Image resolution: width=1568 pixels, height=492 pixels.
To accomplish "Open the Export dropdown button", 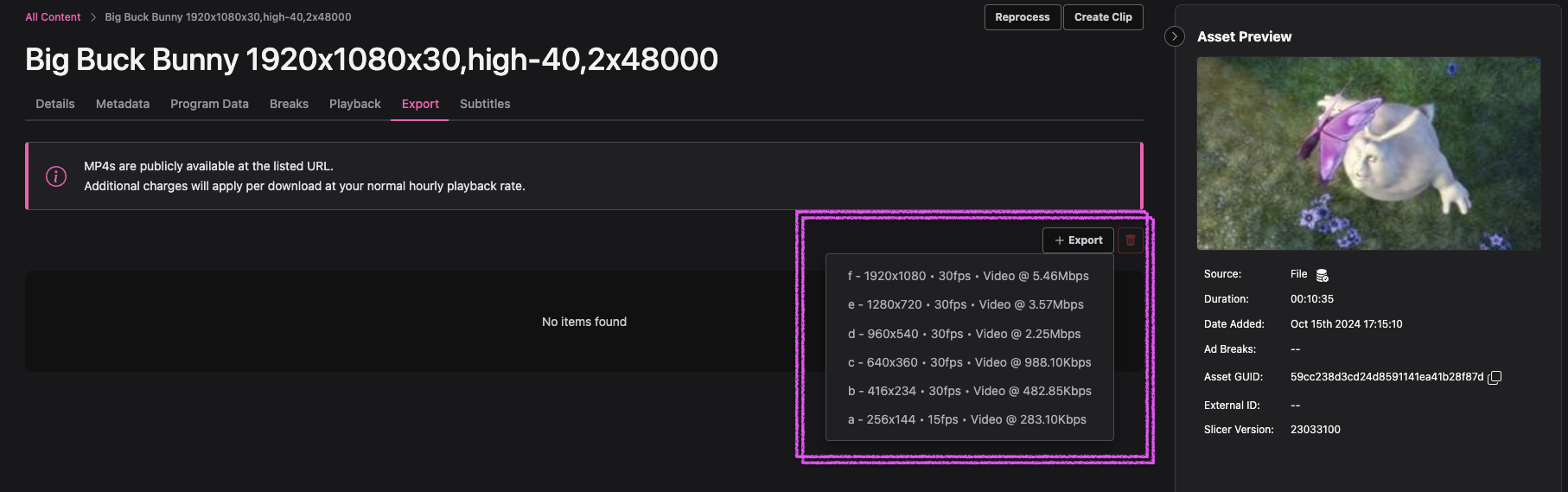I will pyautogui.click(x=1078, y=240).
